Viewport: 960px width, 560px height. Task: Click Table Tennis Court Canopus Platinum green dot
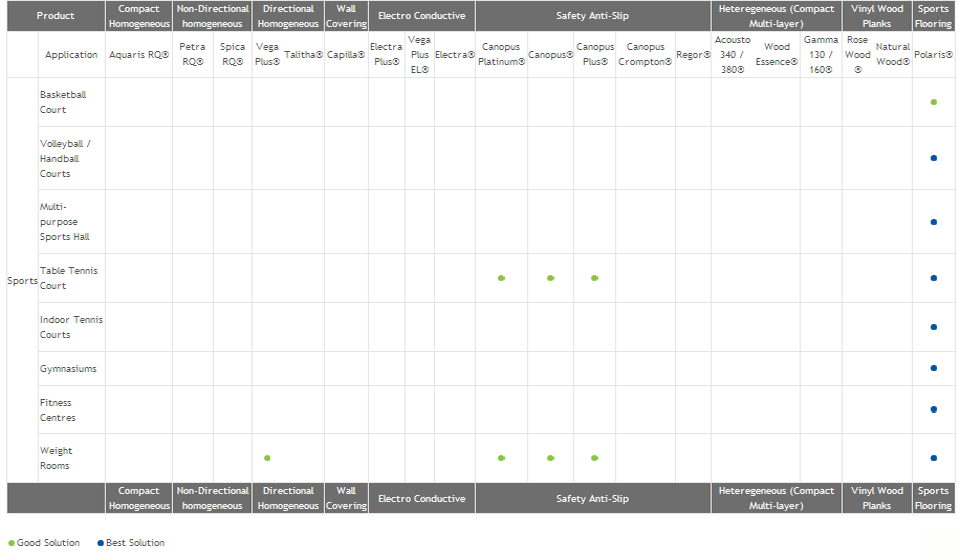click(x=501, y=278)
